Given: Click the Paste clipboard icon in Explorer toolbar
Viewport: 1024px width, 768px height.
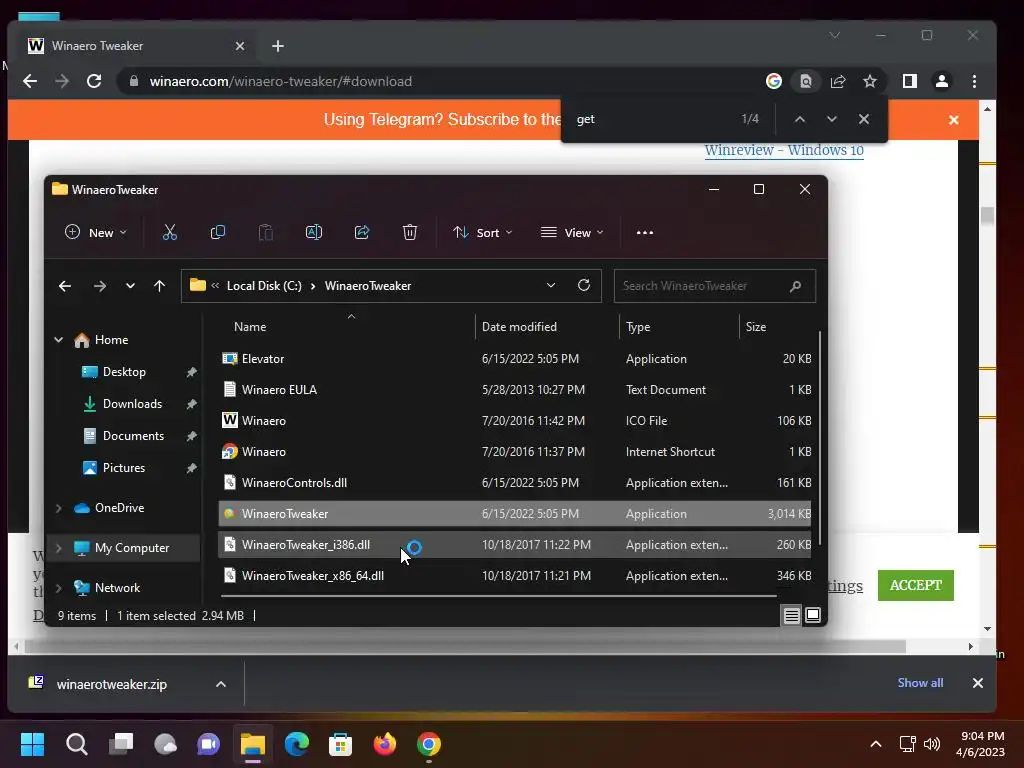Looking at the screenshot, I should [x=266, y=232].
